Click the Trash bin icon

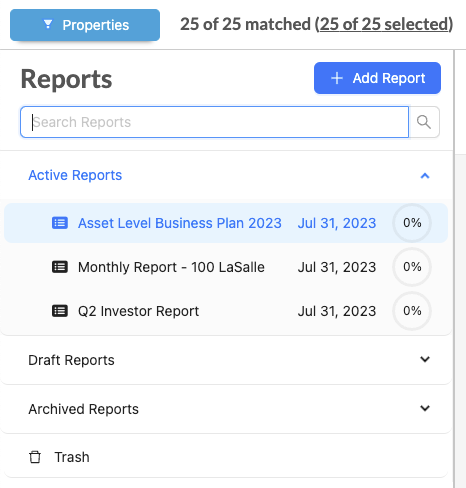35,457
